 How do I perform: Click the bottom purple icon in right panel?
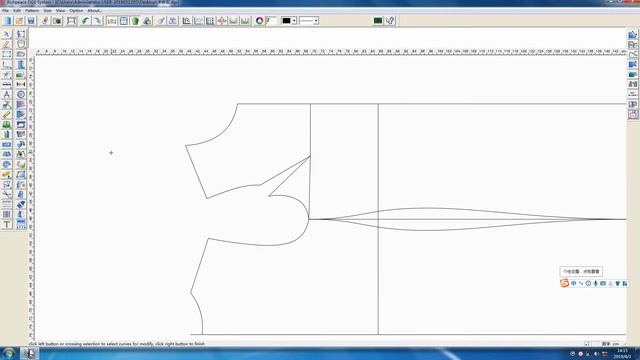633,114
